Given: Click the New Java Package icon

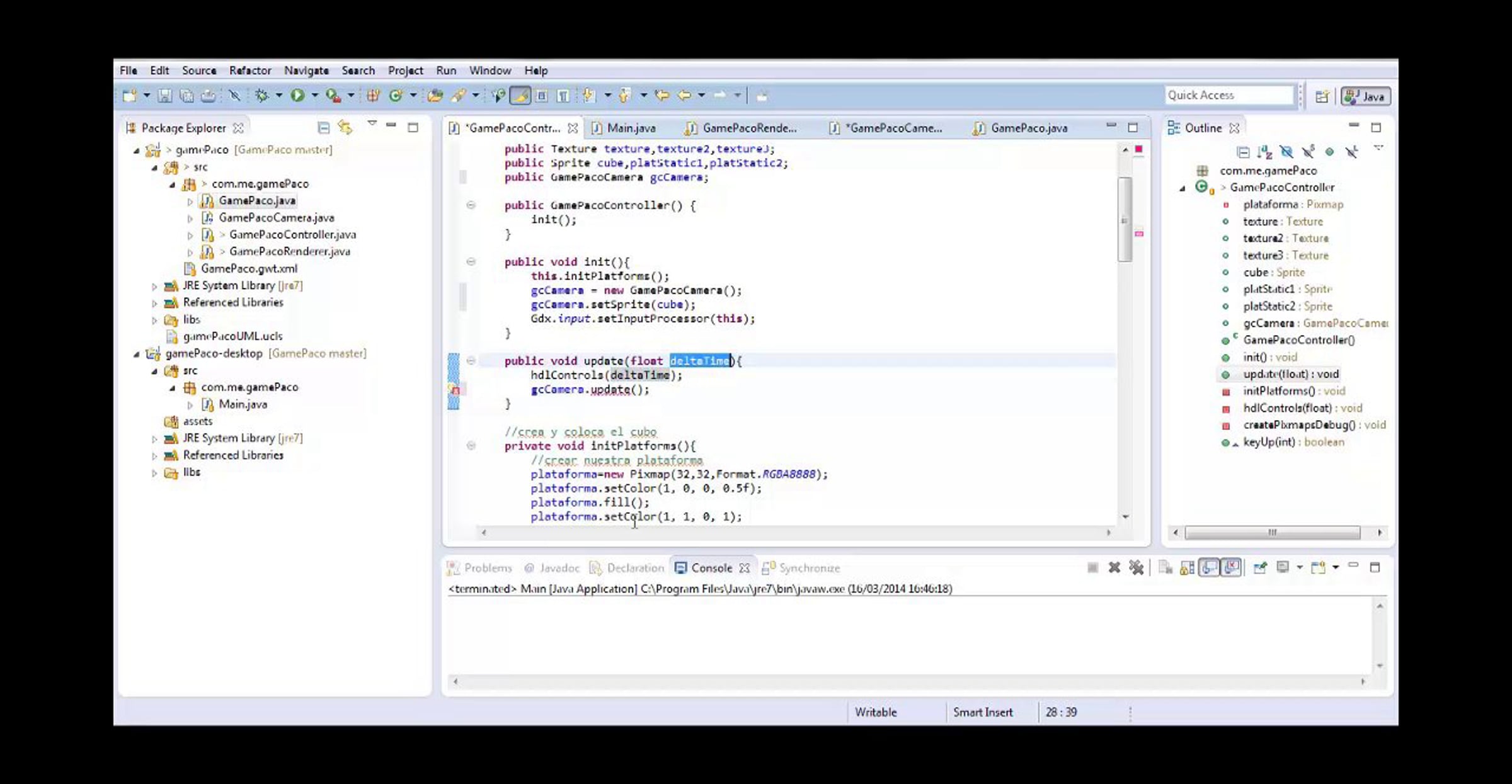Looking at the screenshot, I should [x=373, y=96].
